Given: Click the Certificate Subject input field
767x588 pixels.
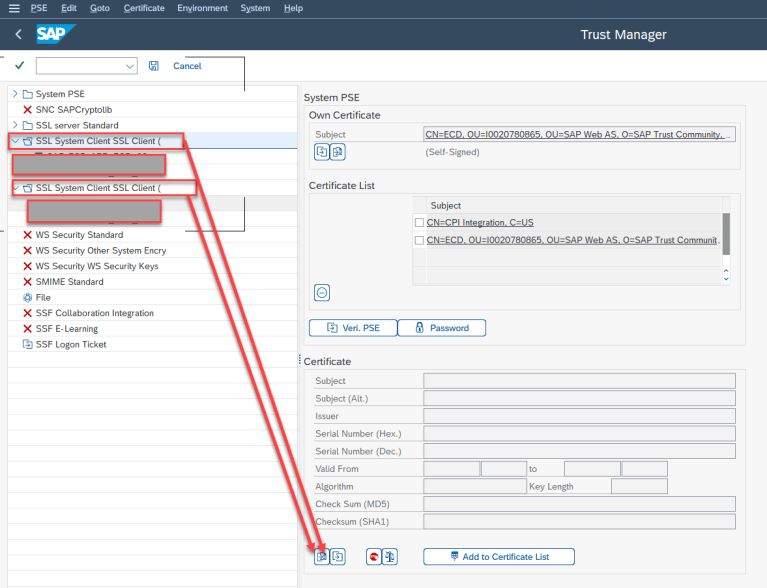Looking at the screenshot, I should (x=579, y=381).
